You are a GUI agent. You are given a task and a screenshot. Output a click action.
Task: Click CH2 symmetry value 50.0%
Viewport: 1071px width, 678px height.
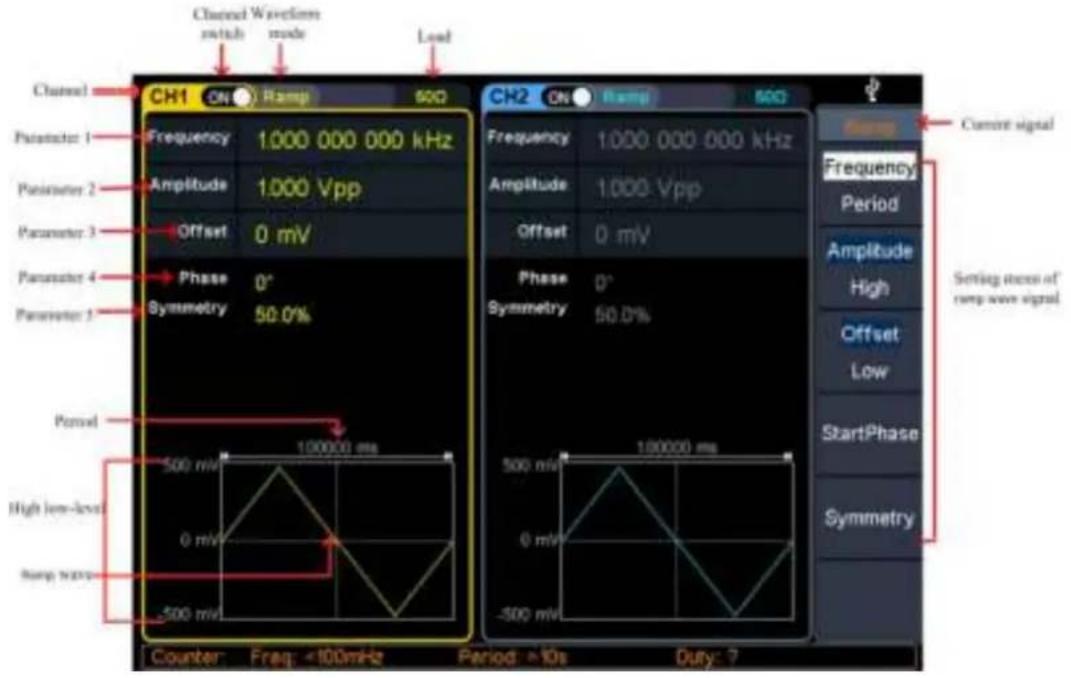click(622, 315)
